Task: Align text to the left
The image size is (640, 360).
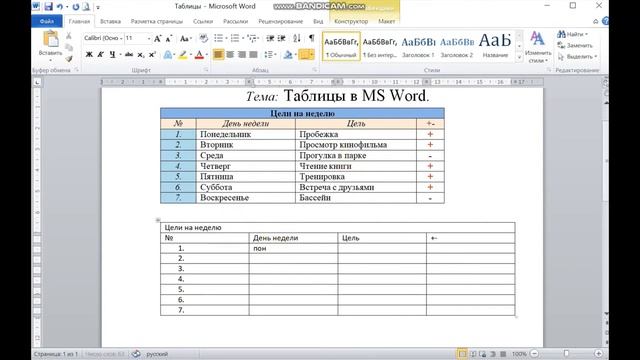Action: coord(218,54)
